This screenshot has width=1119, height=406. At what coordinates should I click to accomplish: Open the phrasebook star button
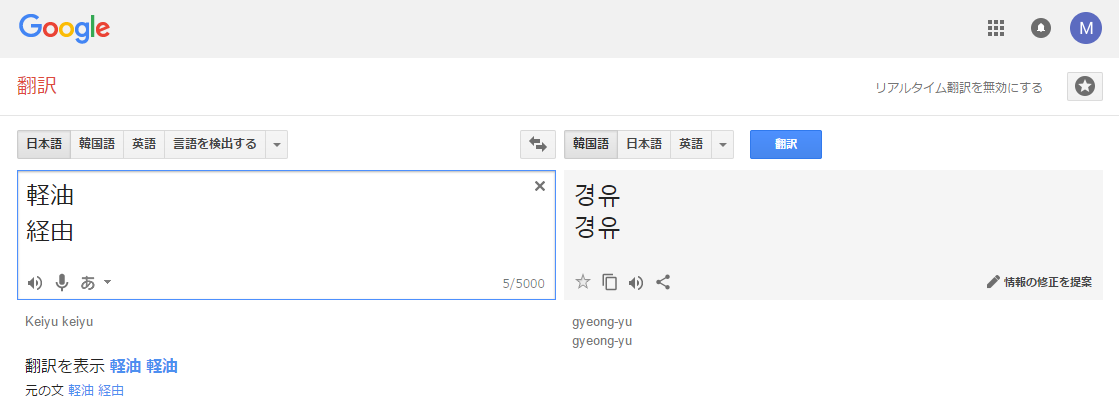click(1084, 87)
